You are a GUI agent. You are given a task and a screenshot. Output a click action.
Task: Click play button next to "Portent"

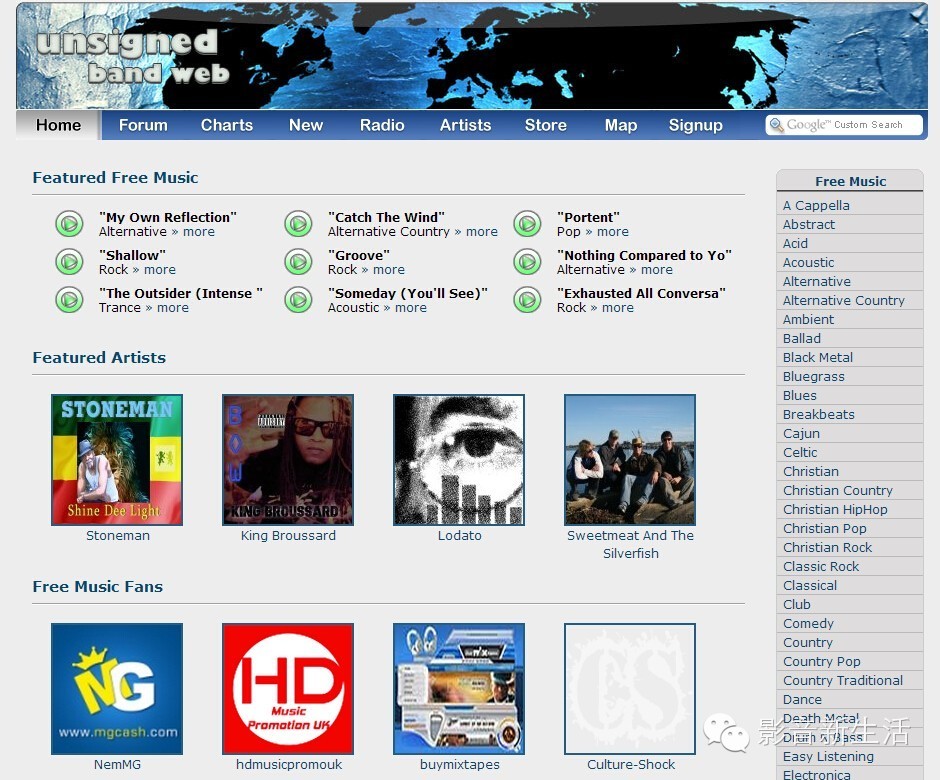[x=527, y=224]
